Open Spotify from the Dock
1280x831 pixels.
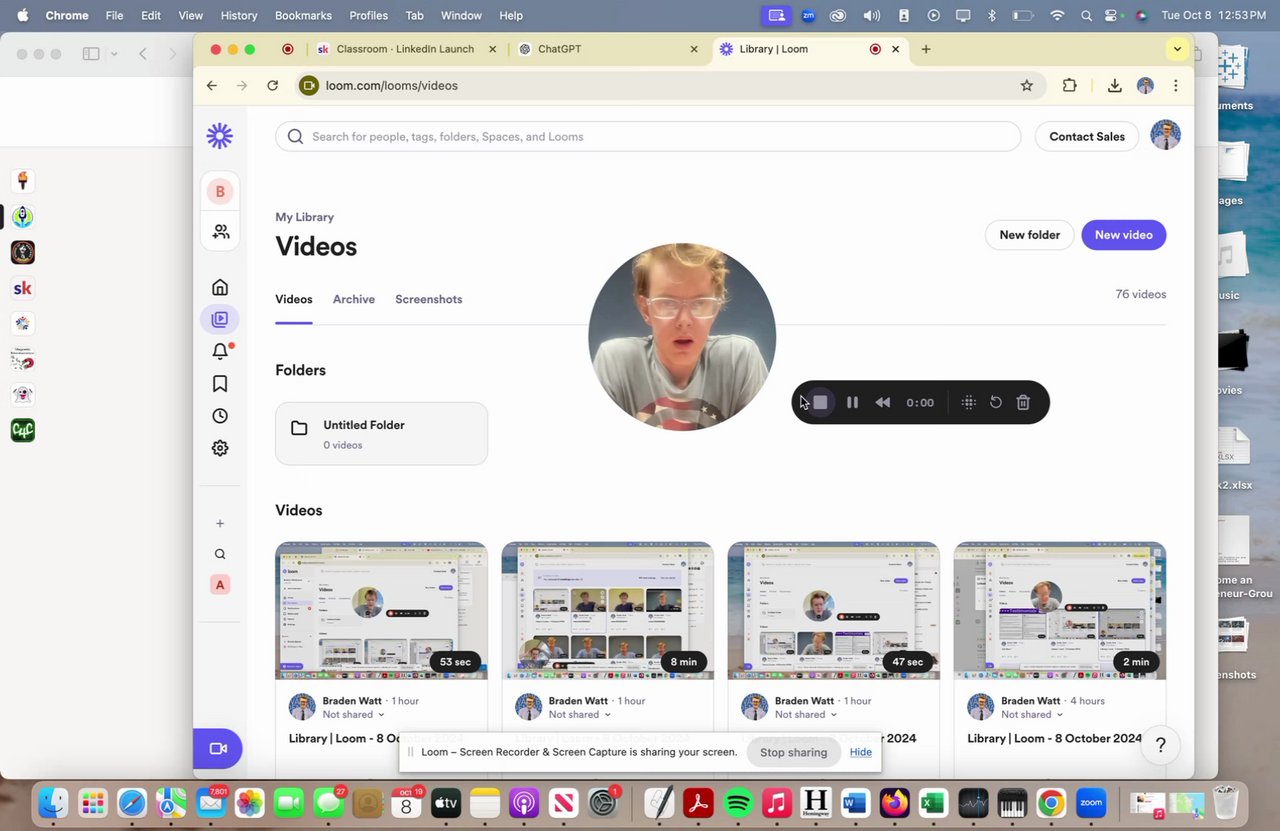point(738,802)
